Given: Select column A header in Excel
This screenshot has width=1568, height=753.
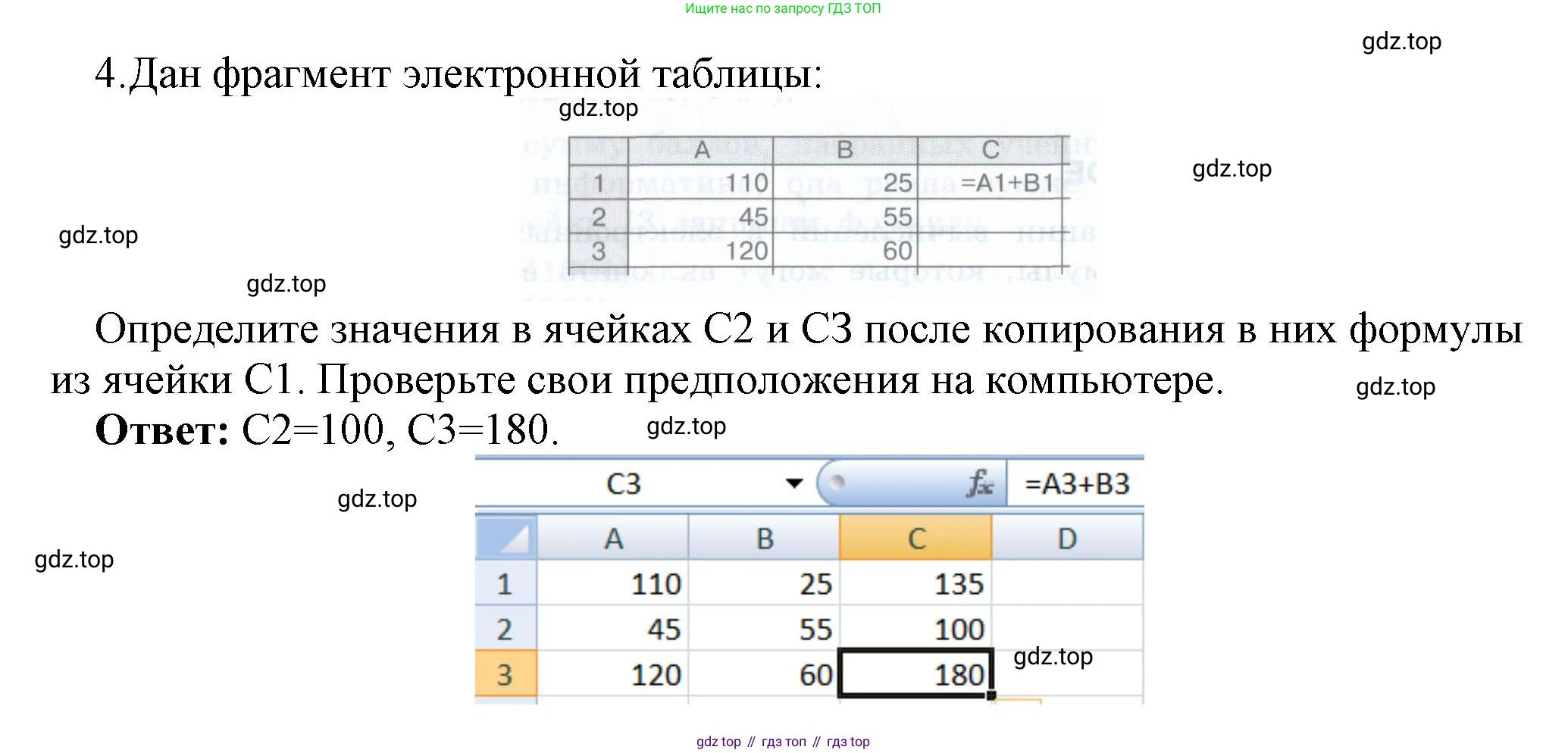Looking at the screenshot, I should (613, 538).
